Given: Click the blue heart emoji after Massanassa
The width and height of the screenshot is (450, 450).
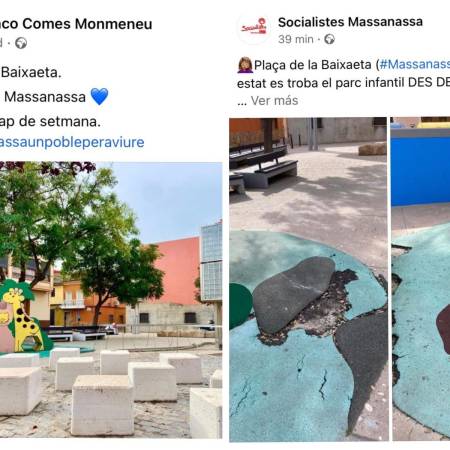Looking at the screenshot, I should [x=99, y=97].
